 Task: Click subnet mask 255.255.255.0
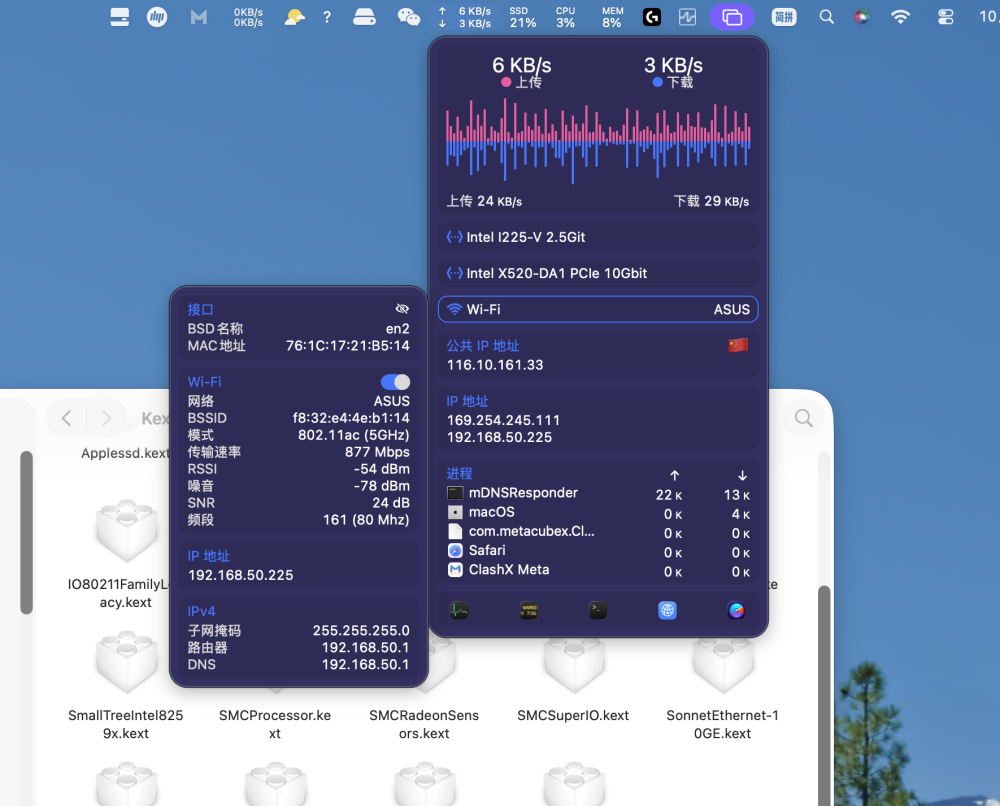361,631
